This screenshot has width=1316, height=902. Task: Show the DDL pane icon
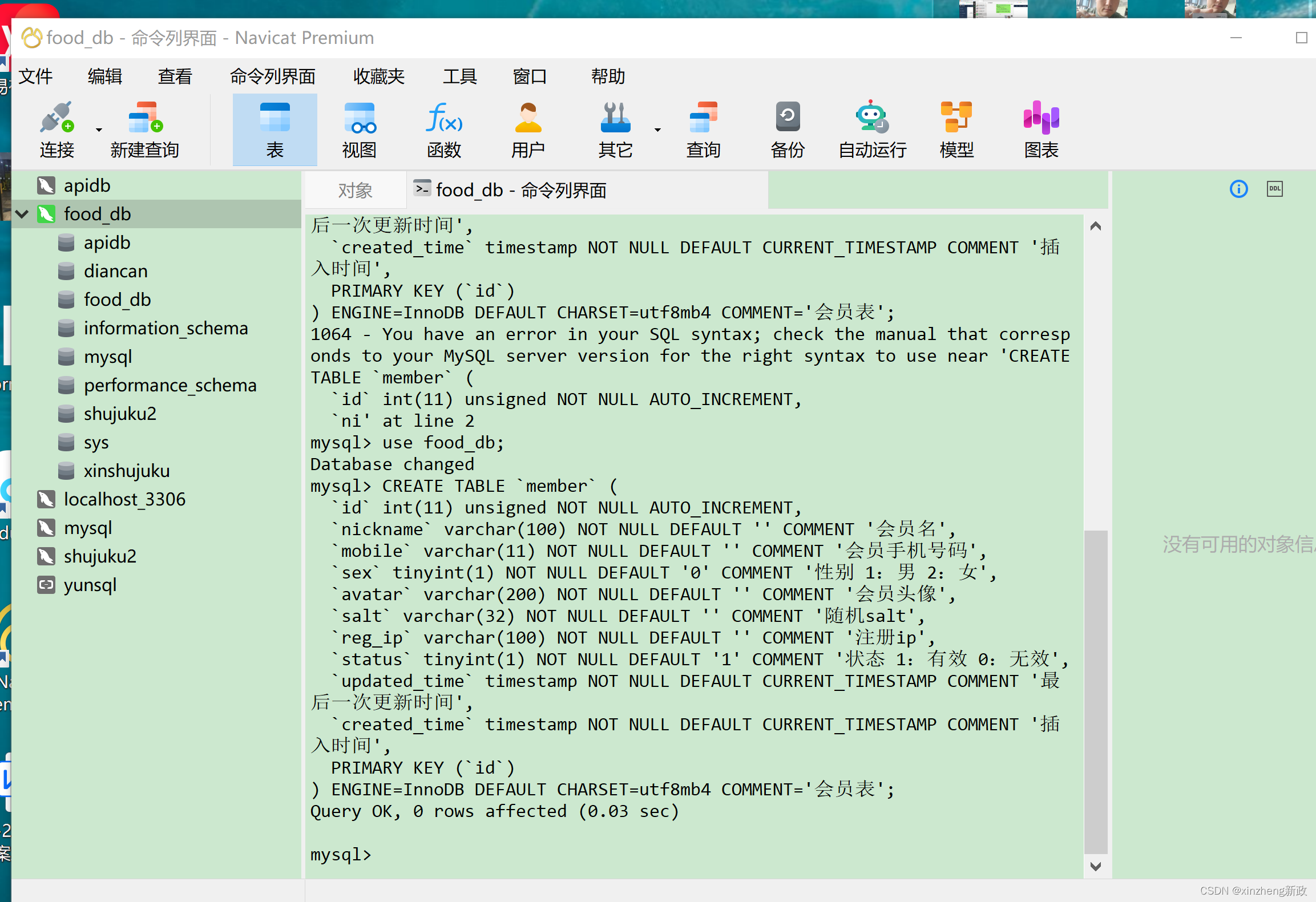[x=1274, y=188]
